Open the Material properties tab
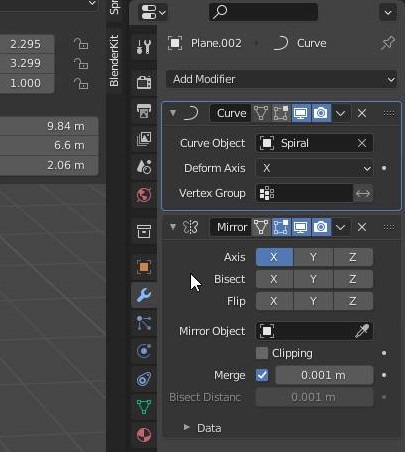The height and width of the screenshot is (452, 405). (x=144, y=435)
